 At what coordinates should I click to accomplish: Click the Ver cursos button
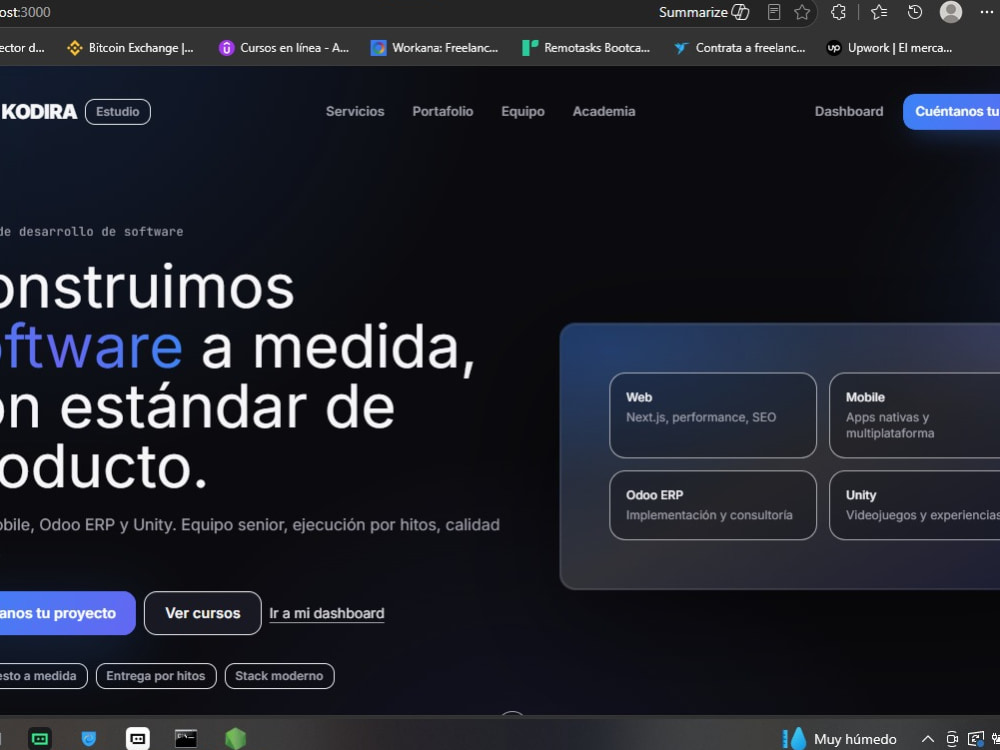coord(203,613)
